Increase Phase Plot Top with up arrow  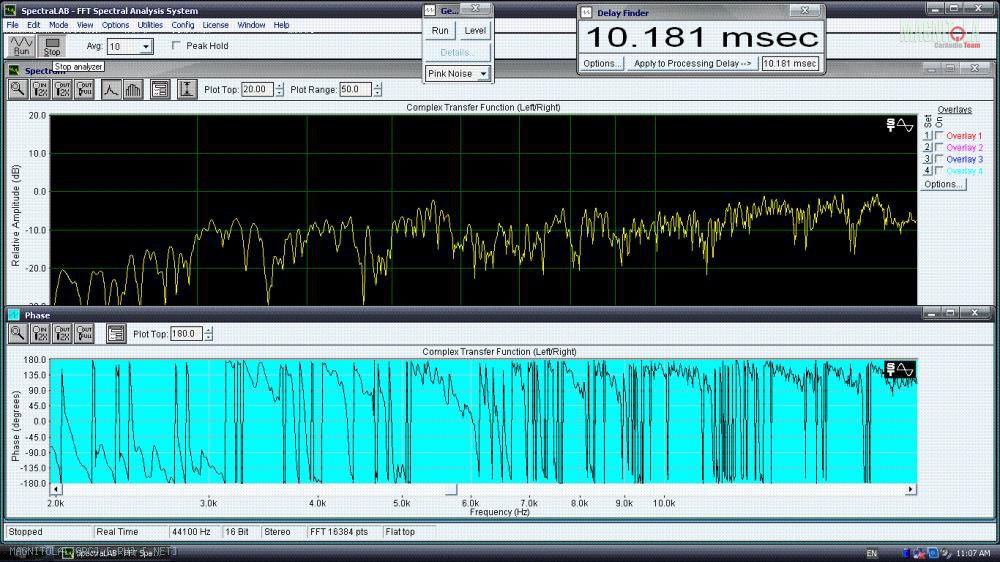coord(209,330)
